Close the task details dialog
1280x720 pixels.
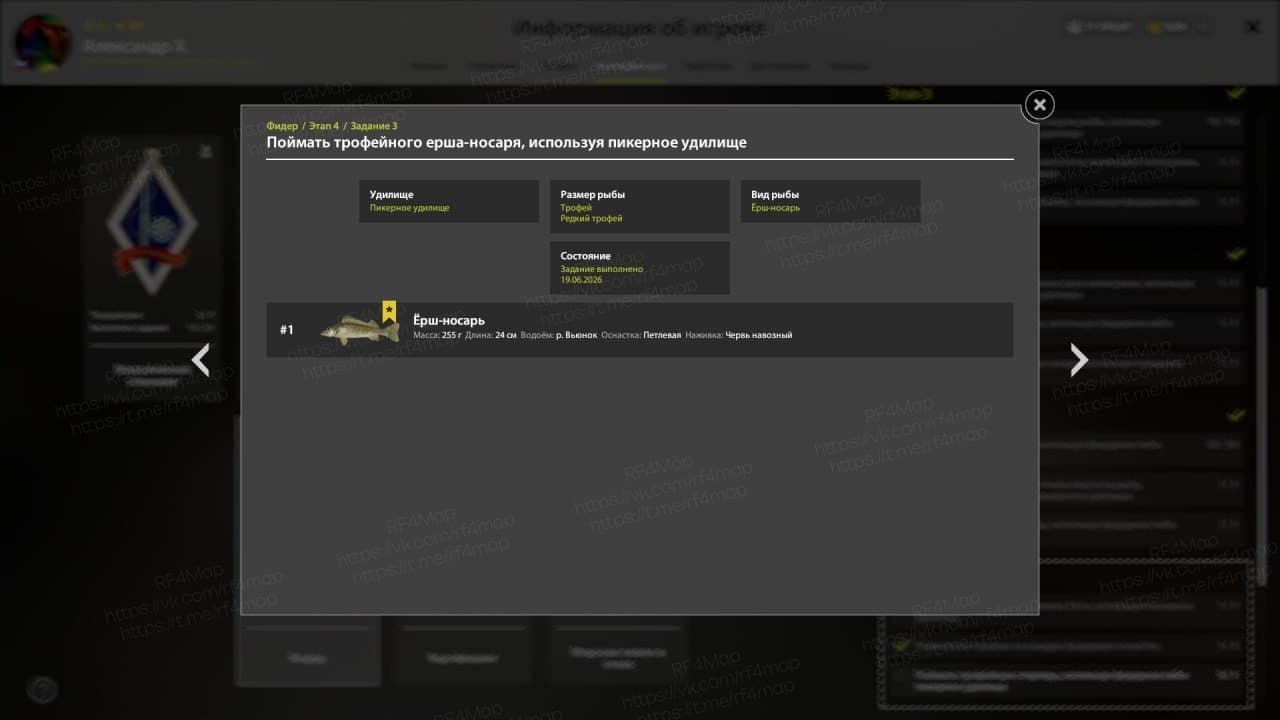point(1039,104)
